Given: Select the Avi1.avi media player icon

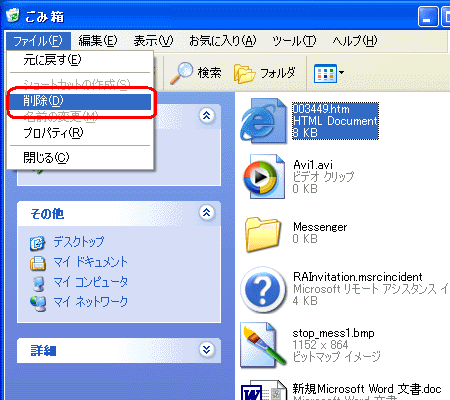Looking at the screenshot, I should point(264,176).
